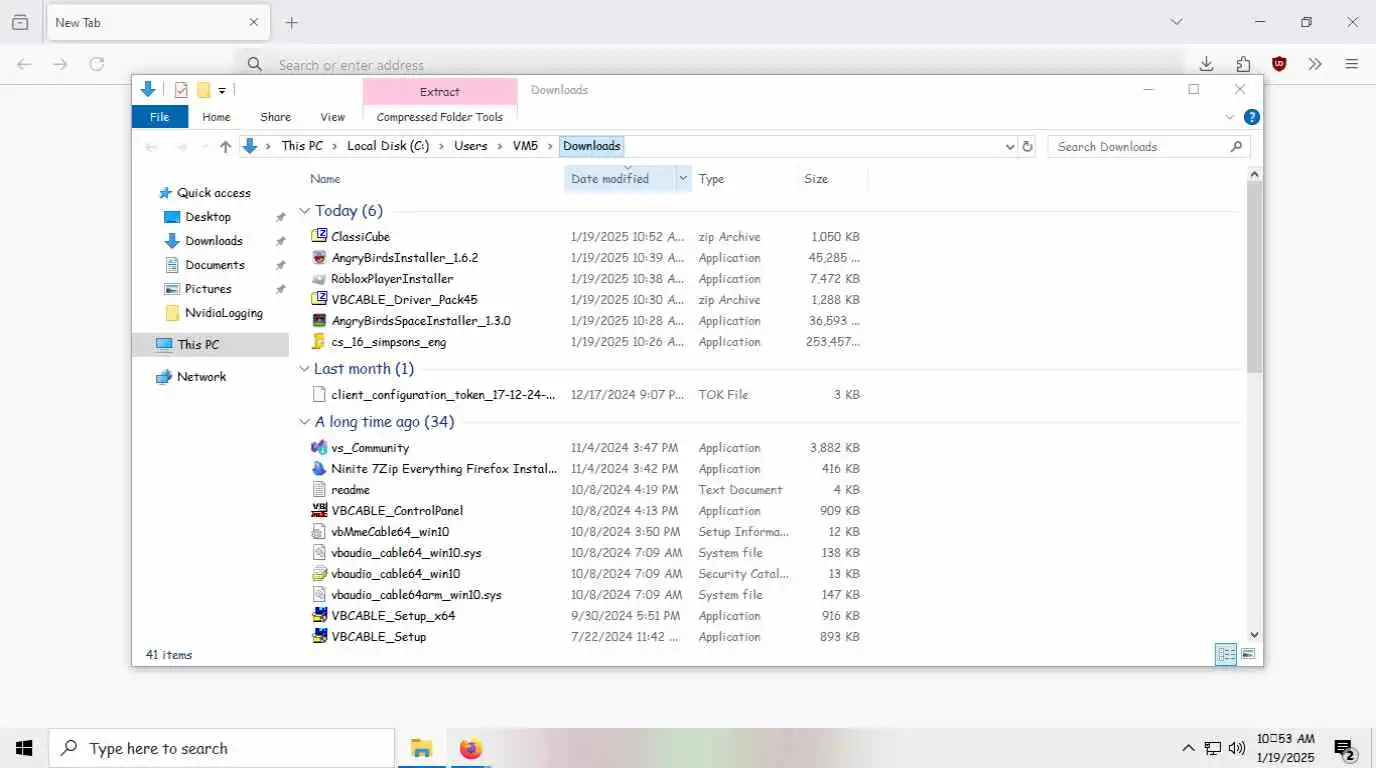Image resolution: width=1376 pixels, height=768 pixels.
Task: Open the File ribbon tab
Action: (159, 117)
